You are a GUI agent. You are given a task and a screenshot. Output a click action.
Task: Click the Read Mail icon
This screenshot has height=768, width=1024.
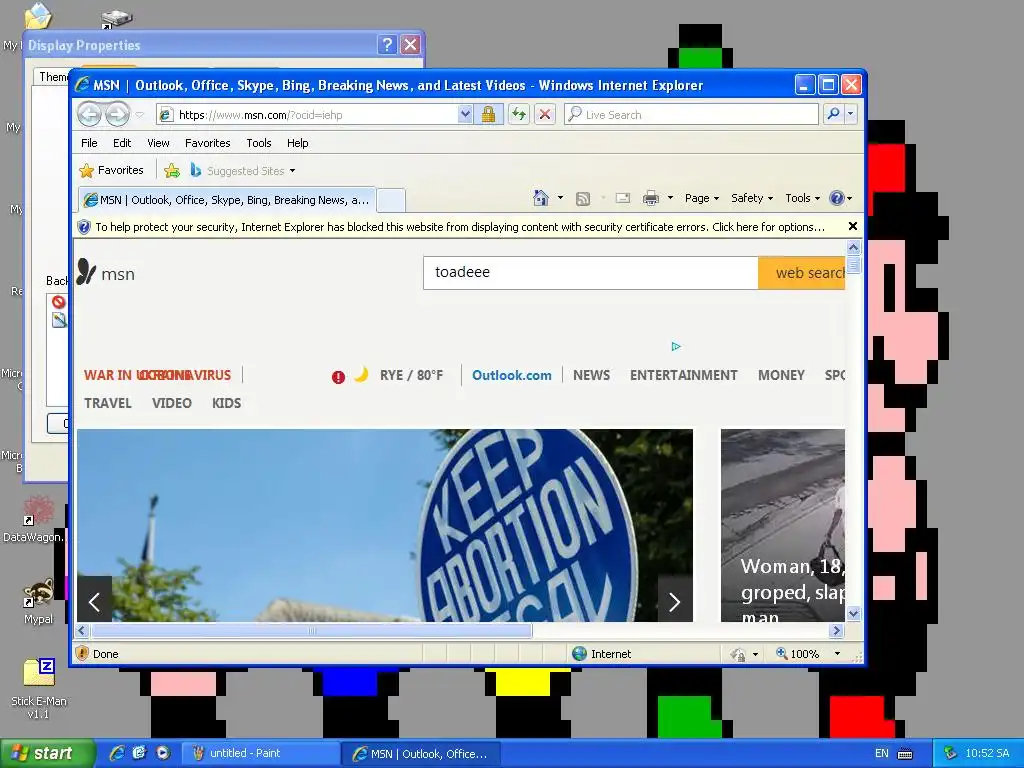[x=623, y=198]
